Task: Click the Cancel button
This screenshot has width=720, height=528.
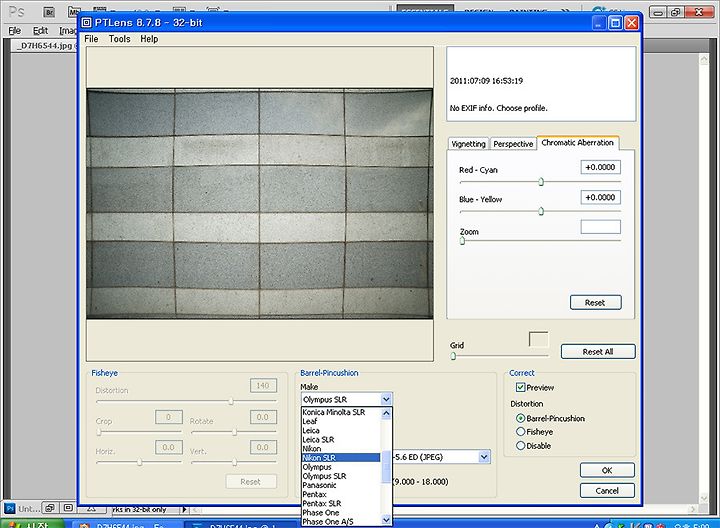Action: [x=607, y=490]
